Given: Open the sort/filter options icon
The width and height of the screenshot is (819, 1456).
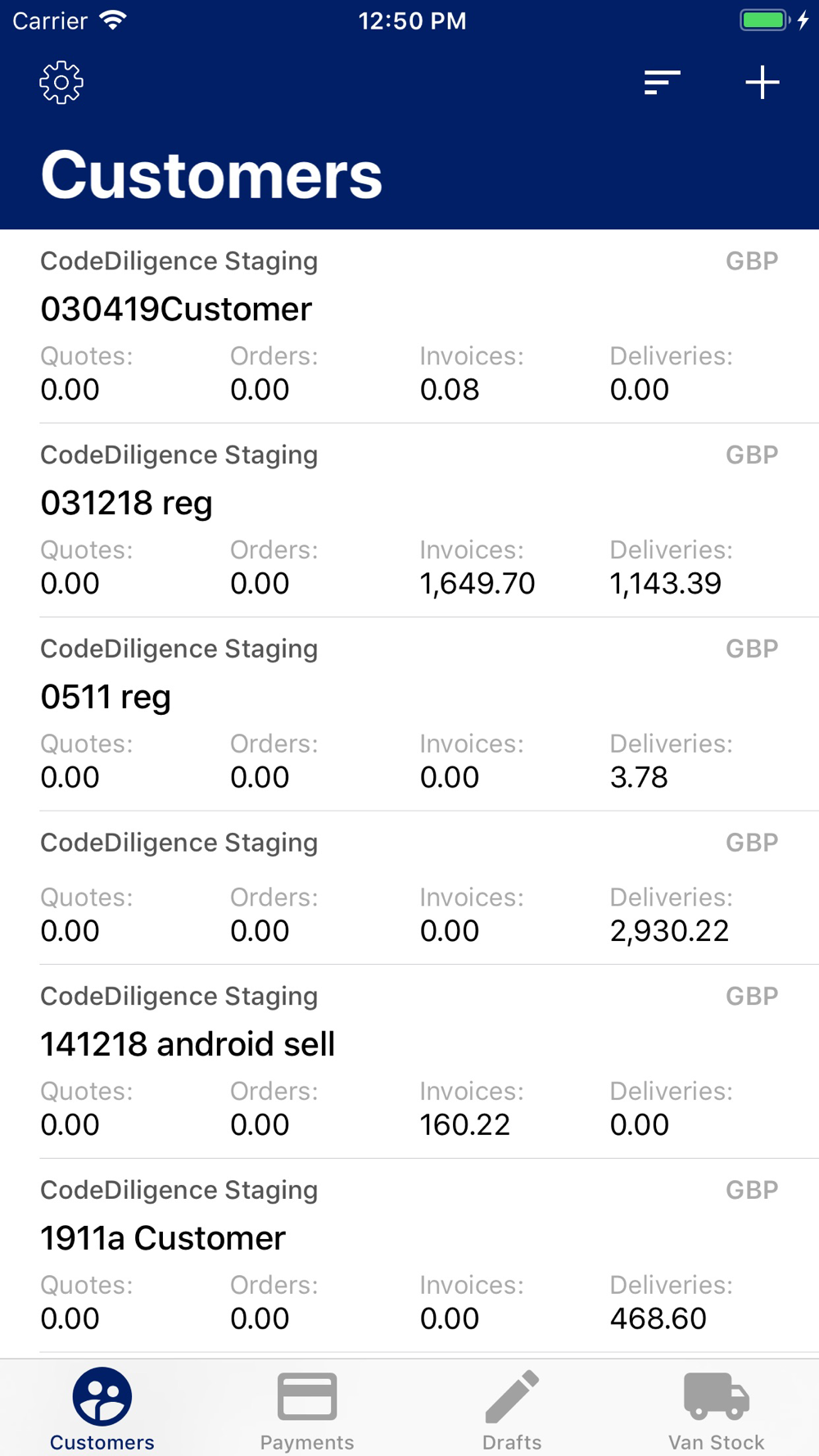Looking at the screenshot, I should click(x=662, y=83).
